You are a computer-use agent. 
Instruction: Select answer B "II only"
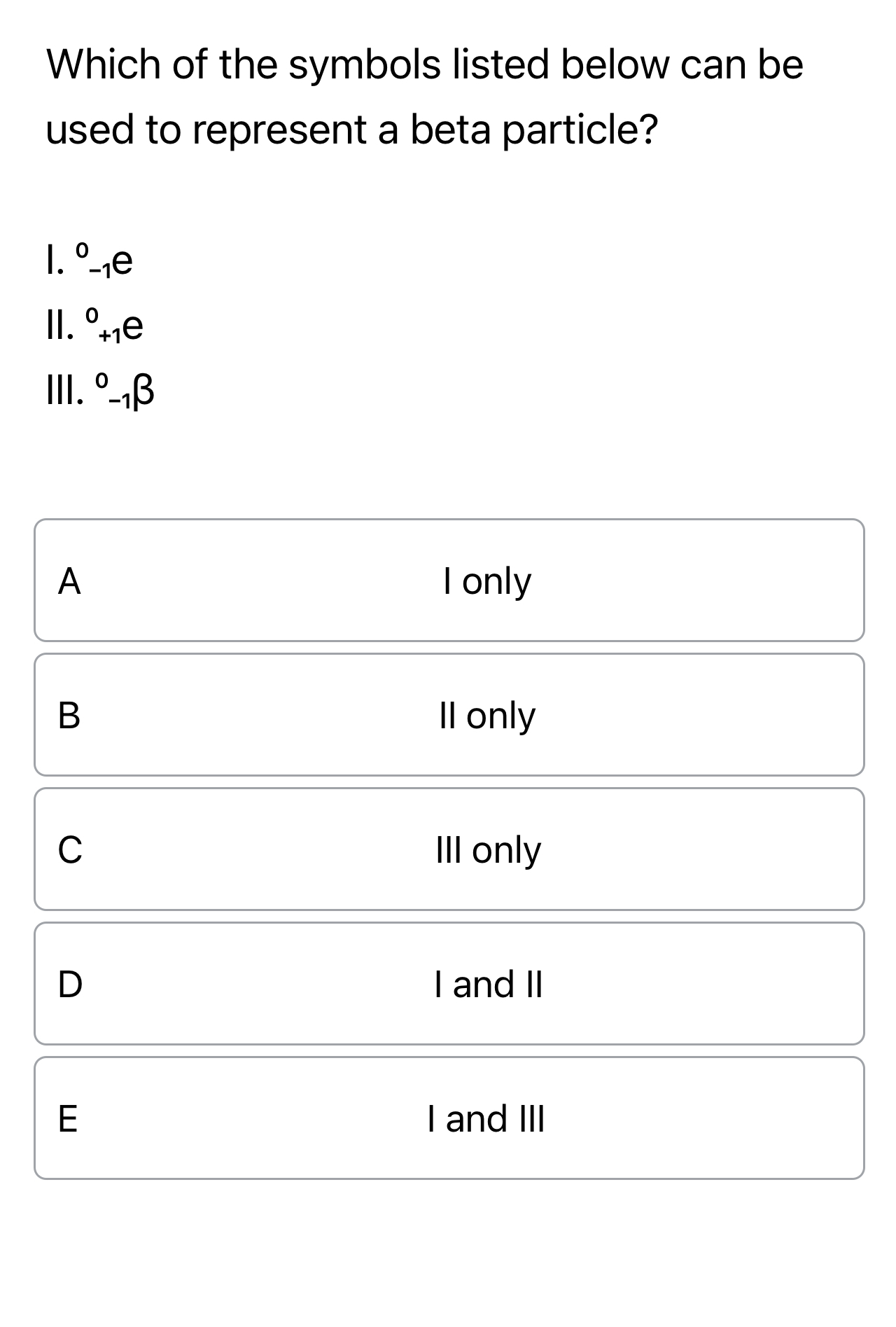[x=448, y=714]
